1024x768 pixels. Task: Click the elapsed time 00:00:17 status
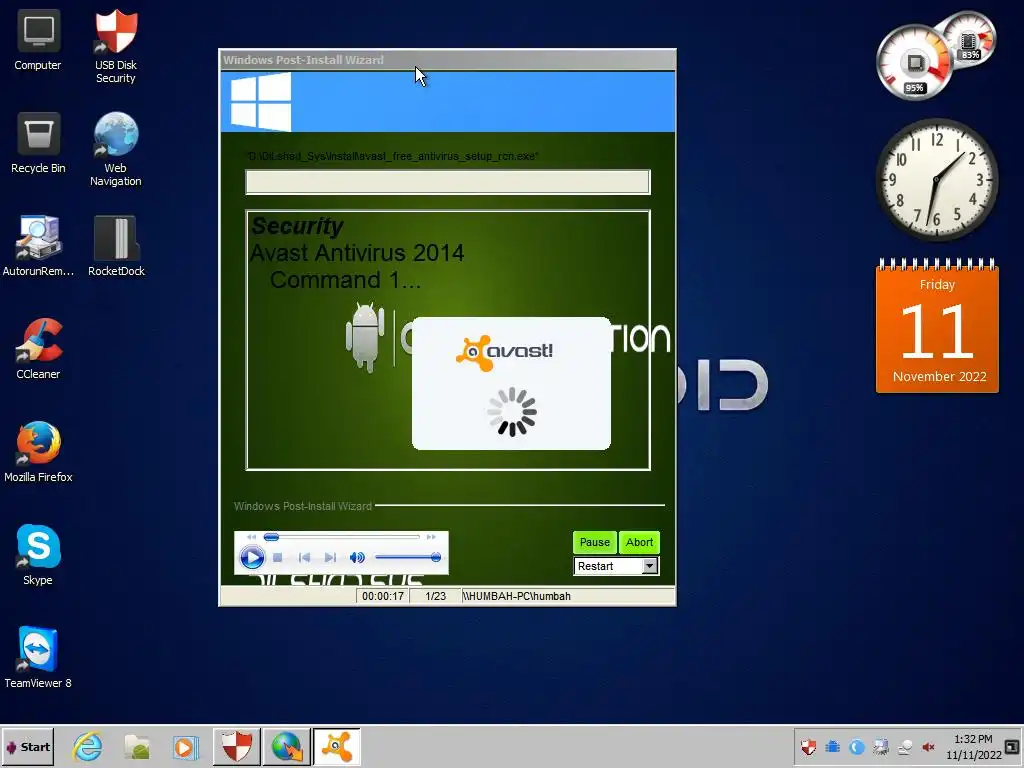[x=383, y=596]
